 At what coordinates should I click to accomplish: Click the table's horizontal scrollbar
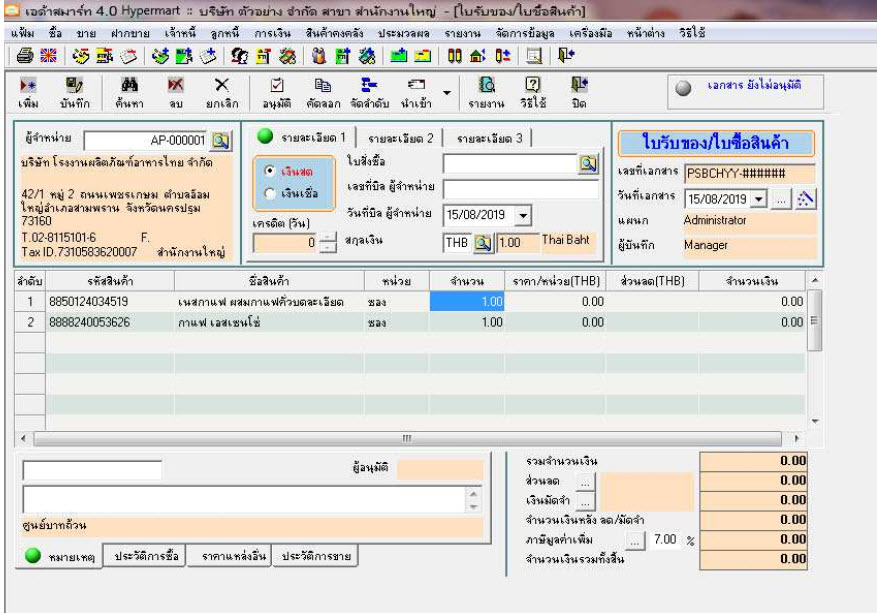click(x=407, y=438)
